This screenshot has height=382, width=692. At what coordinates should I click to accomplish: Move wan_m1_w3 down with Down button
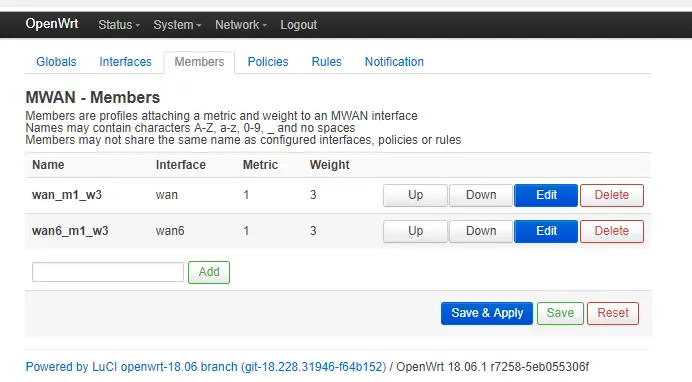coord(481,195)
